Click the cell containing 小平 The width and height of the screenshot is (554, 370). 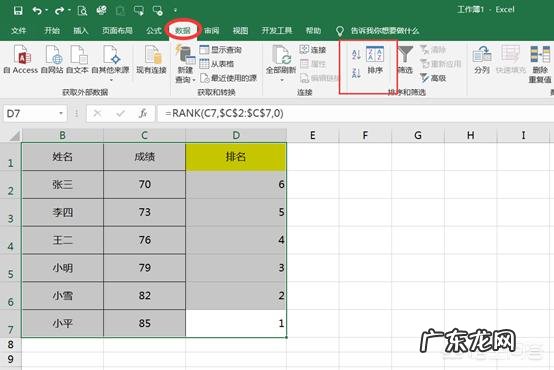click(x=63, y=323)
